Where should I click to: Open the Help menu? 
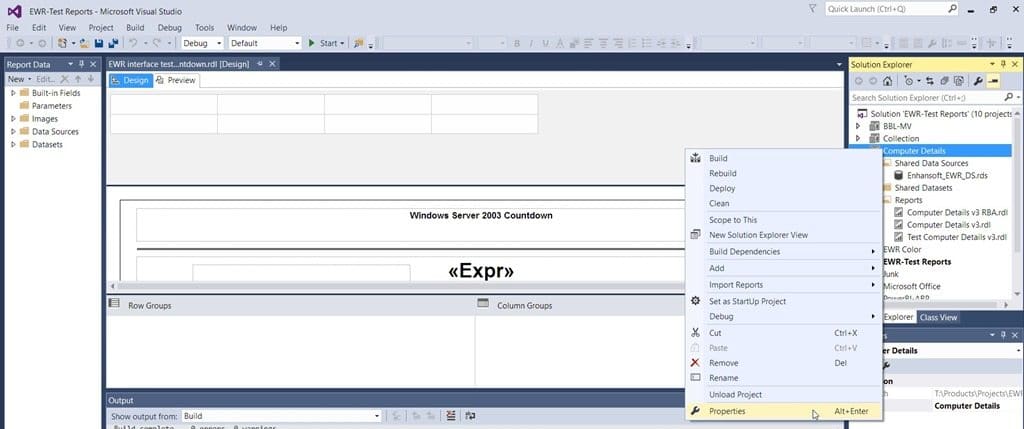[x=279, y=27]
